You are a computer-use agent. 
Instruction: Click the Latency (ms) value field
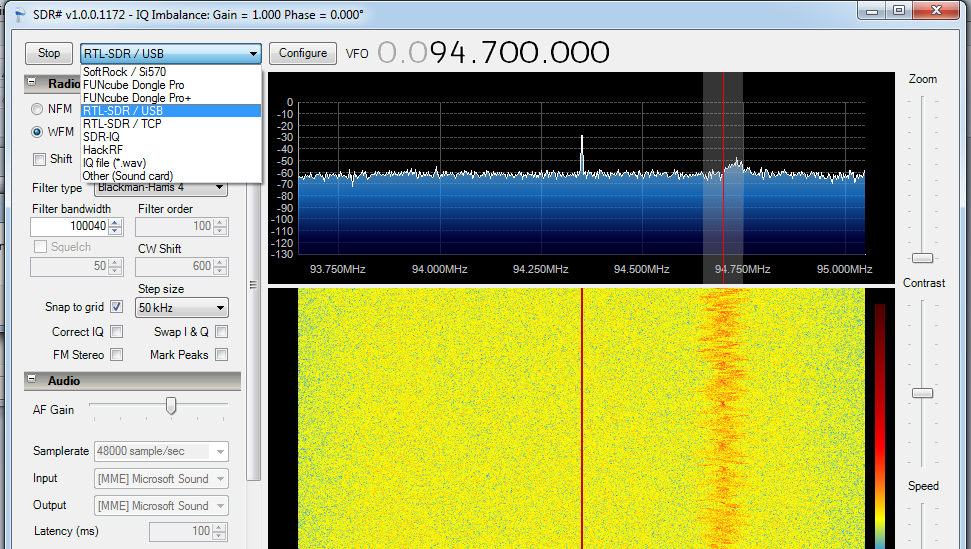point(181,532)
